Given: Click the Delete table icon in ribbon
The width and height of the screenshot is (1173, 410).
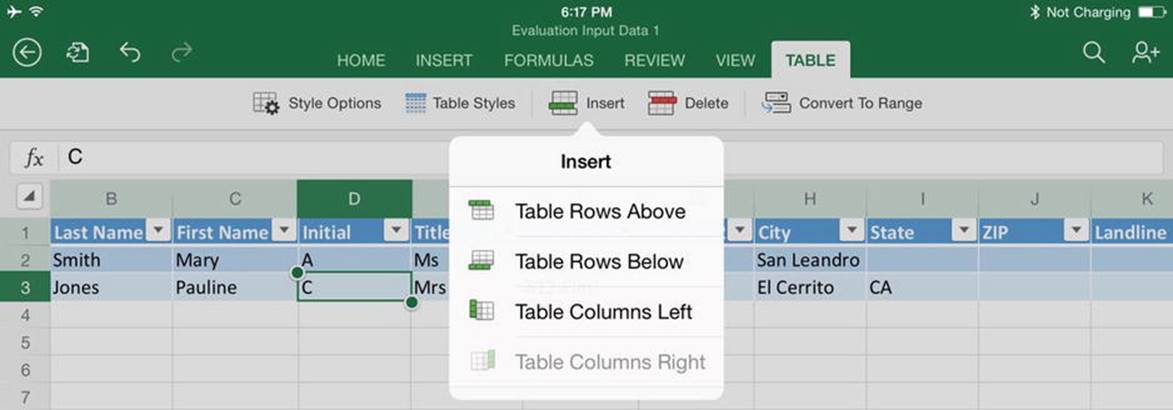Looking at the screenshot, I should tap(661, 103).
